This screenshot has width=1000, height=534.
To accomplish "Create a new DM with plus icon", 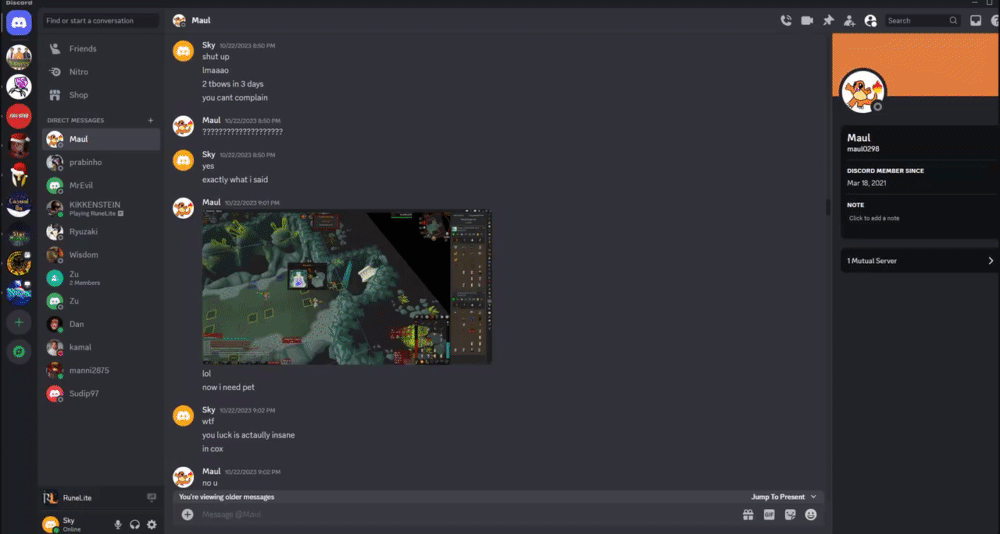I will click(x=151, y=120).
